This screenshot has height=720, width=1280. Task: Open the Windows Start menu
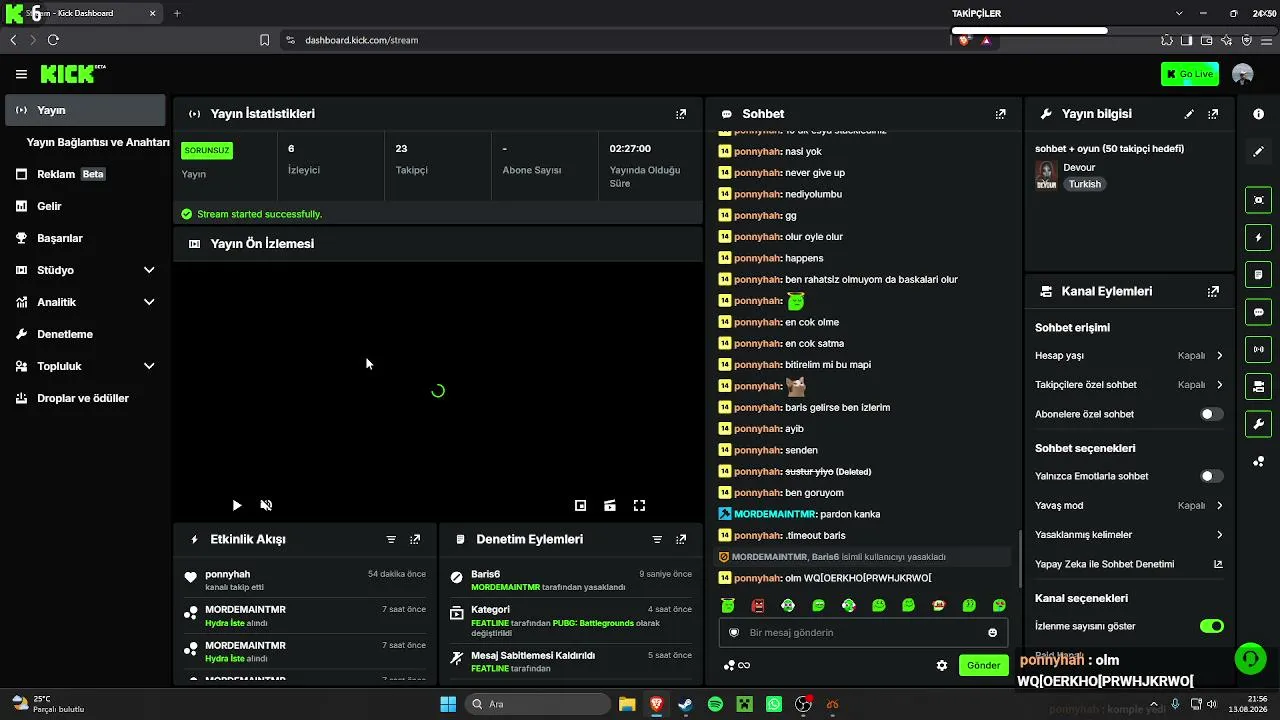tap(448, 704)
